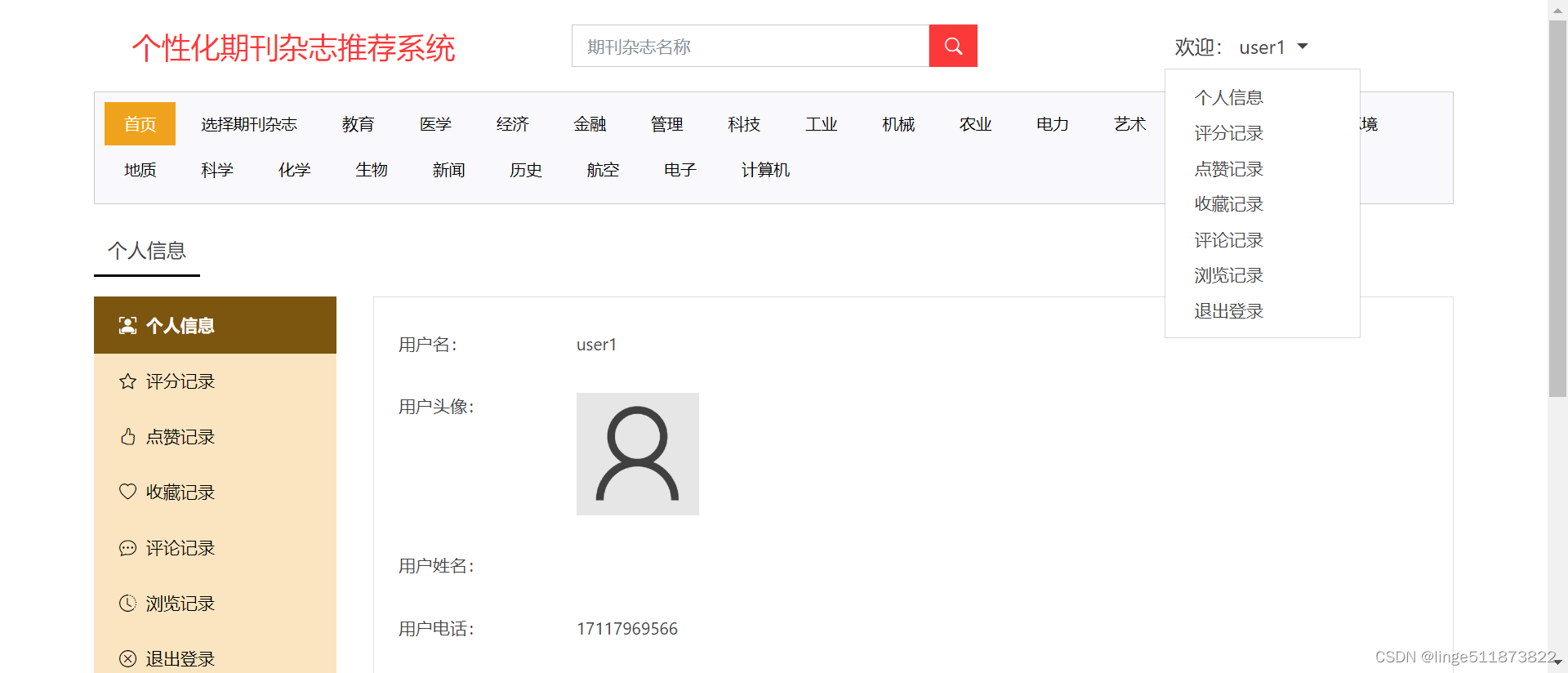The height and width of the screenshot is (673, 1568).
Task: Click the 用户电话 label
Action: pos(436,629)
